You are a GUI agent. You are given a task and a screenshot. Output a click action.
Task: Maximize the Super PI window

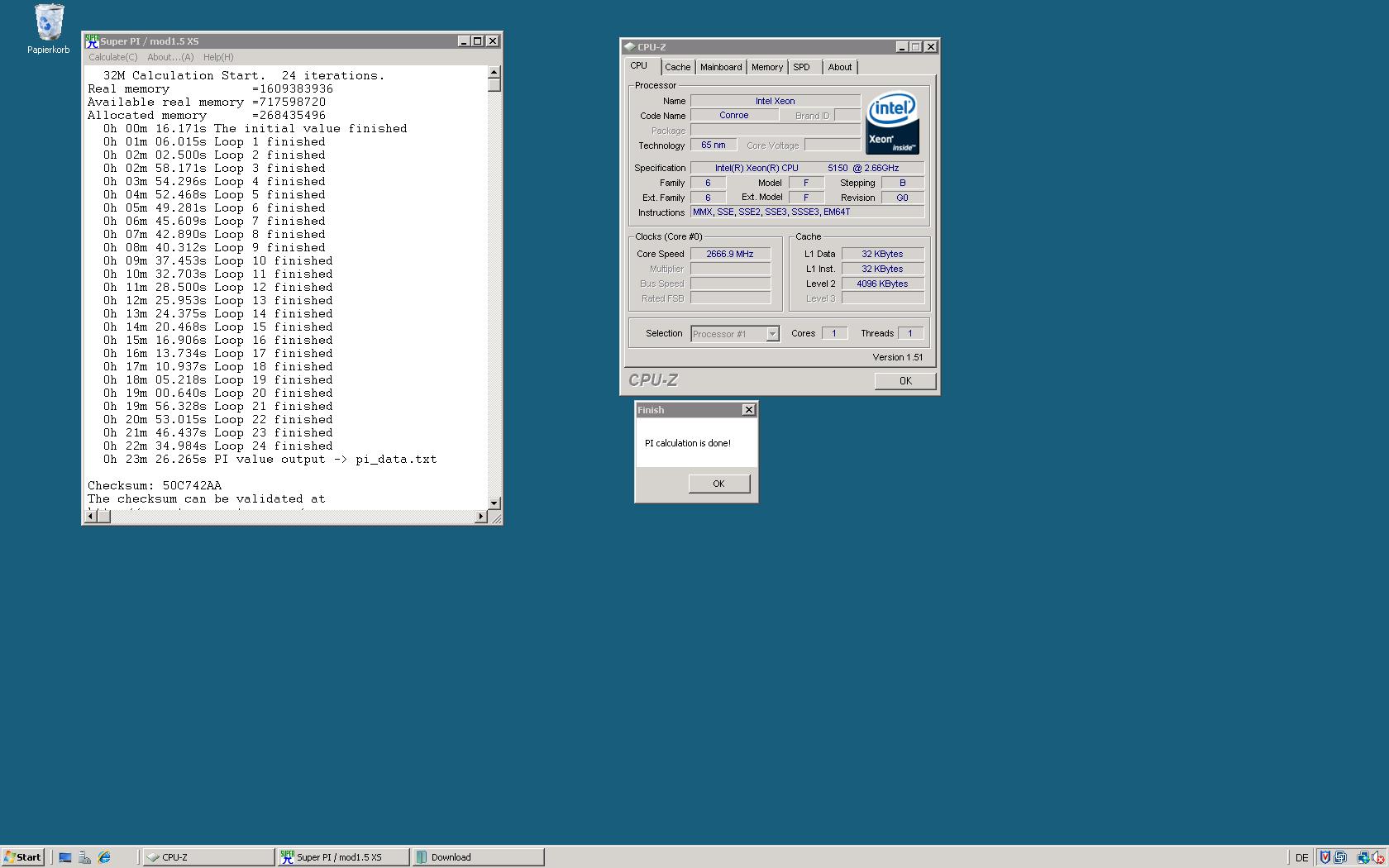coord(477,41)
